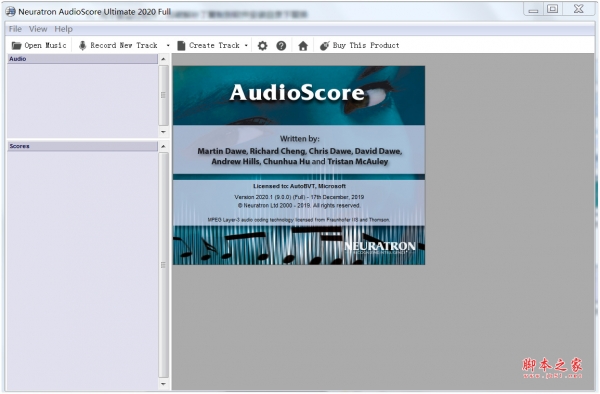Click the Audio panel scroll-up arrow
This screenshot has height=394, width=600.
tap(163, 59)
